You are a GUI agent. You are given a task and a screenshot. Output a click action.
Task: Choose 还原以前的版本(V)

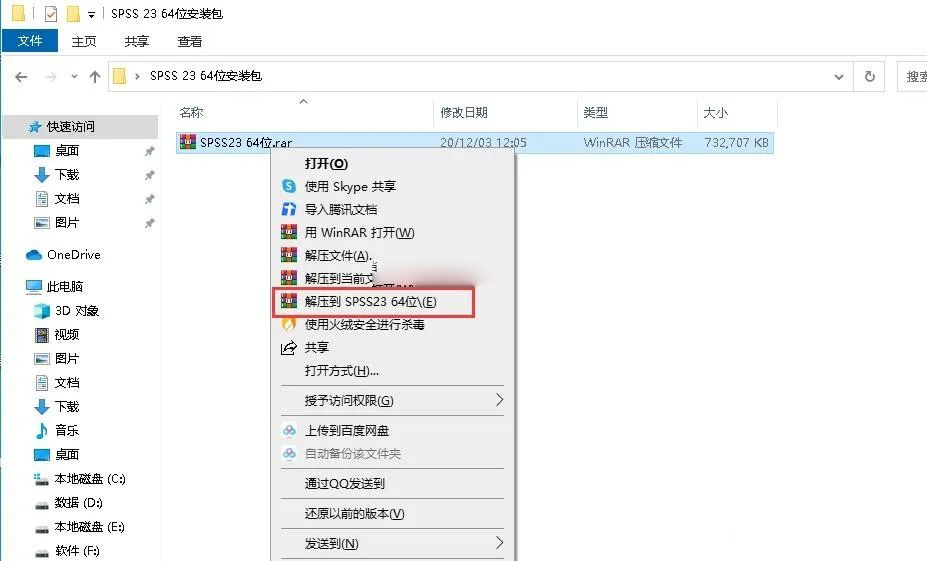(x=393, y=514)
